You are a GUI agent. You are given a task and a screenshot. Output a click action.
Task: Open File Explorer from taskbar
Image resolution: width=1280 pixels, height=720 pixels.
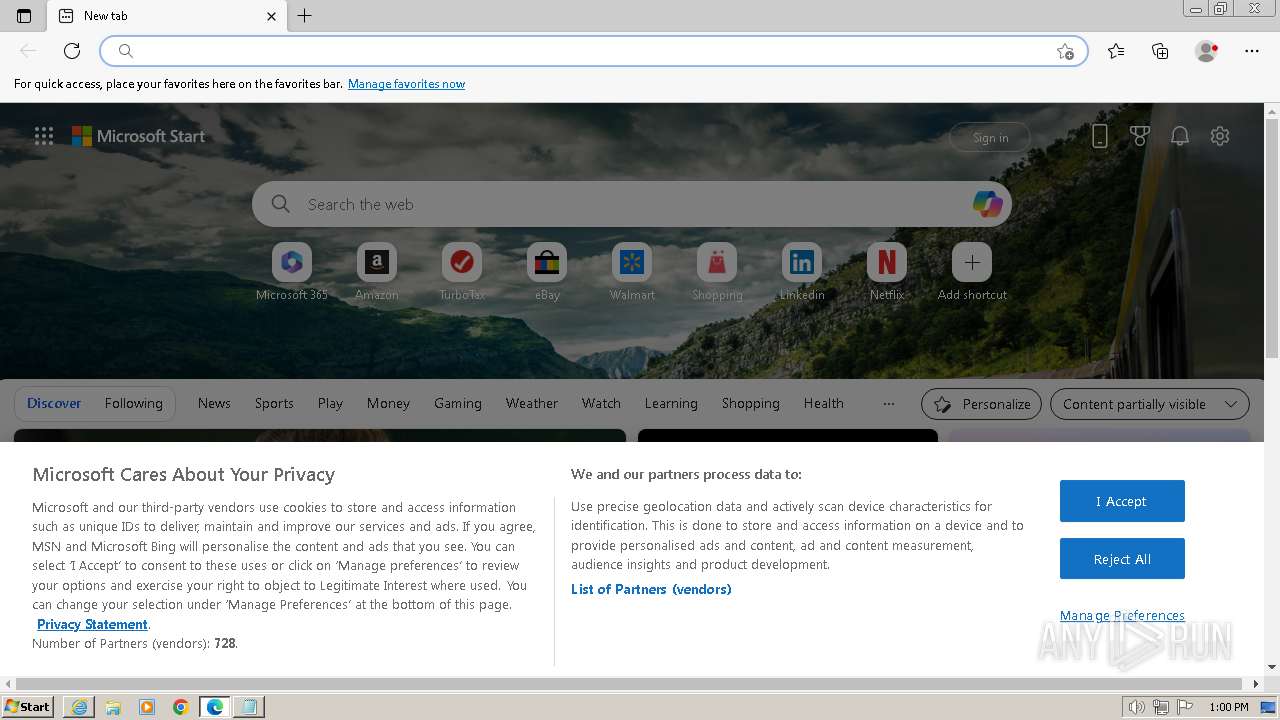[x=113, y=707]
